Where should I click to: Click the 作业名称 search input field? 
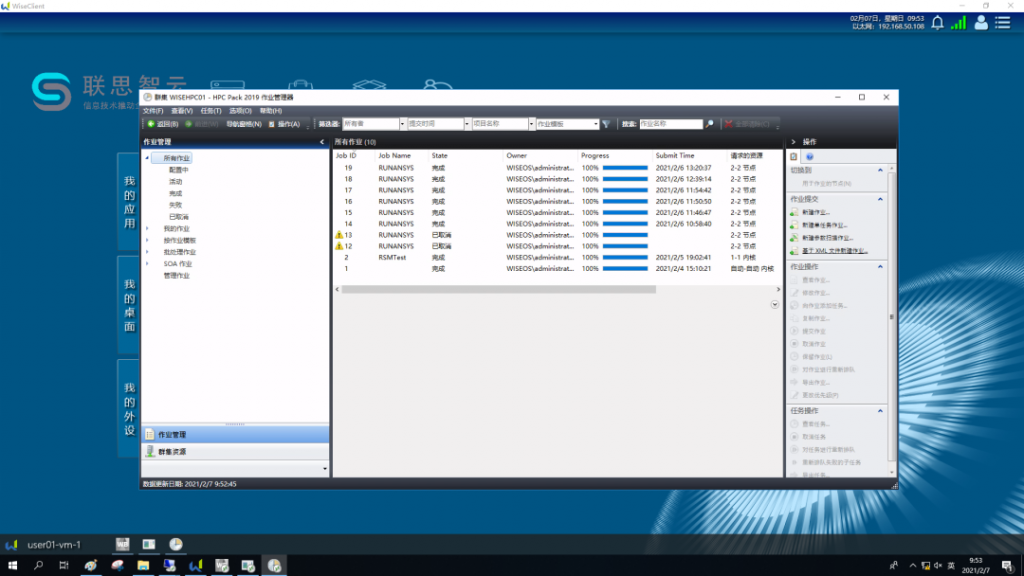[x=671, y=124]
